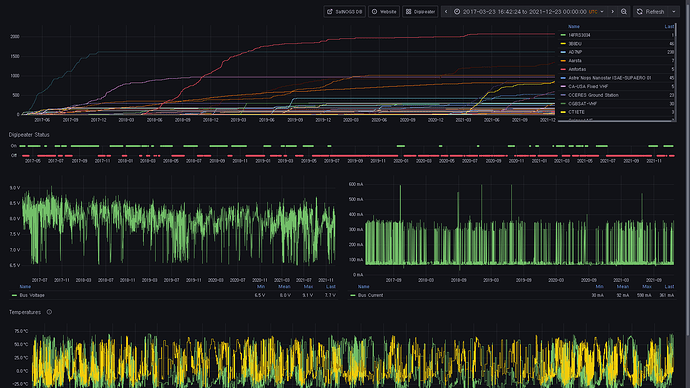The height and width of the screenshot is (388, 690).
Task: Click the 9.1 V Bus Voltage max value
Action: [308, 295]
